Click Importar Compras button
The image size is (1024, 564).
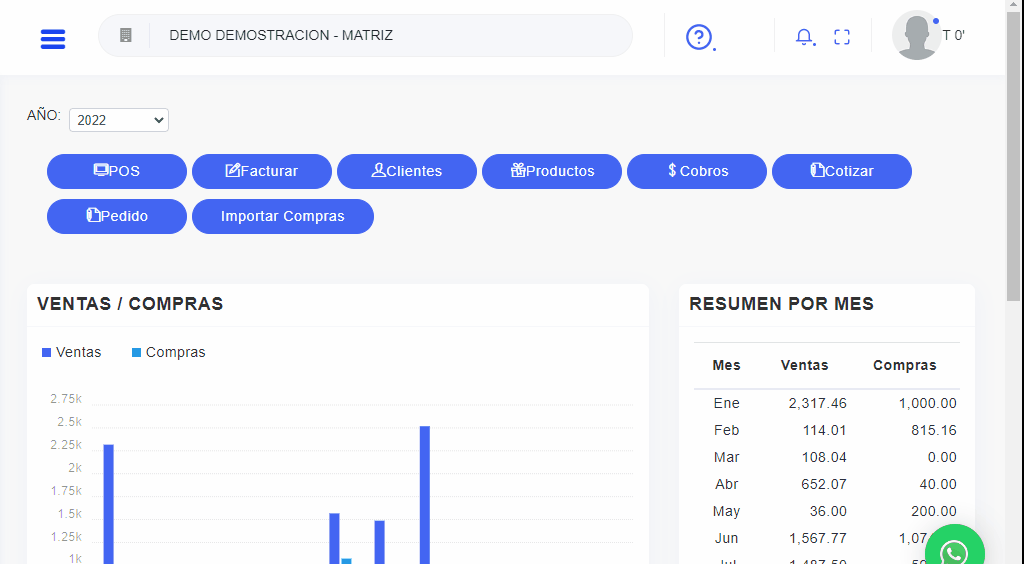click(x=283, y=216)
